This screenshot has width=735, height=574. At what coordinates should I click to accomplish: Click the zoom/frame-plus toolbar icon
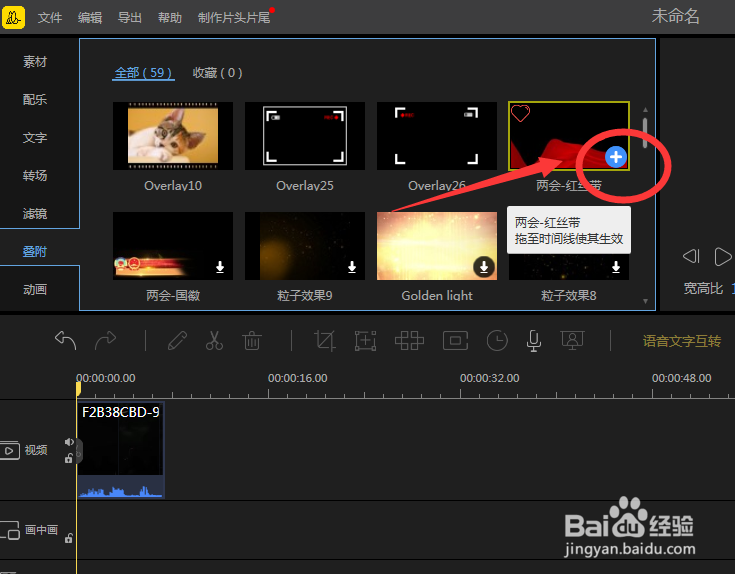point(365,340)
